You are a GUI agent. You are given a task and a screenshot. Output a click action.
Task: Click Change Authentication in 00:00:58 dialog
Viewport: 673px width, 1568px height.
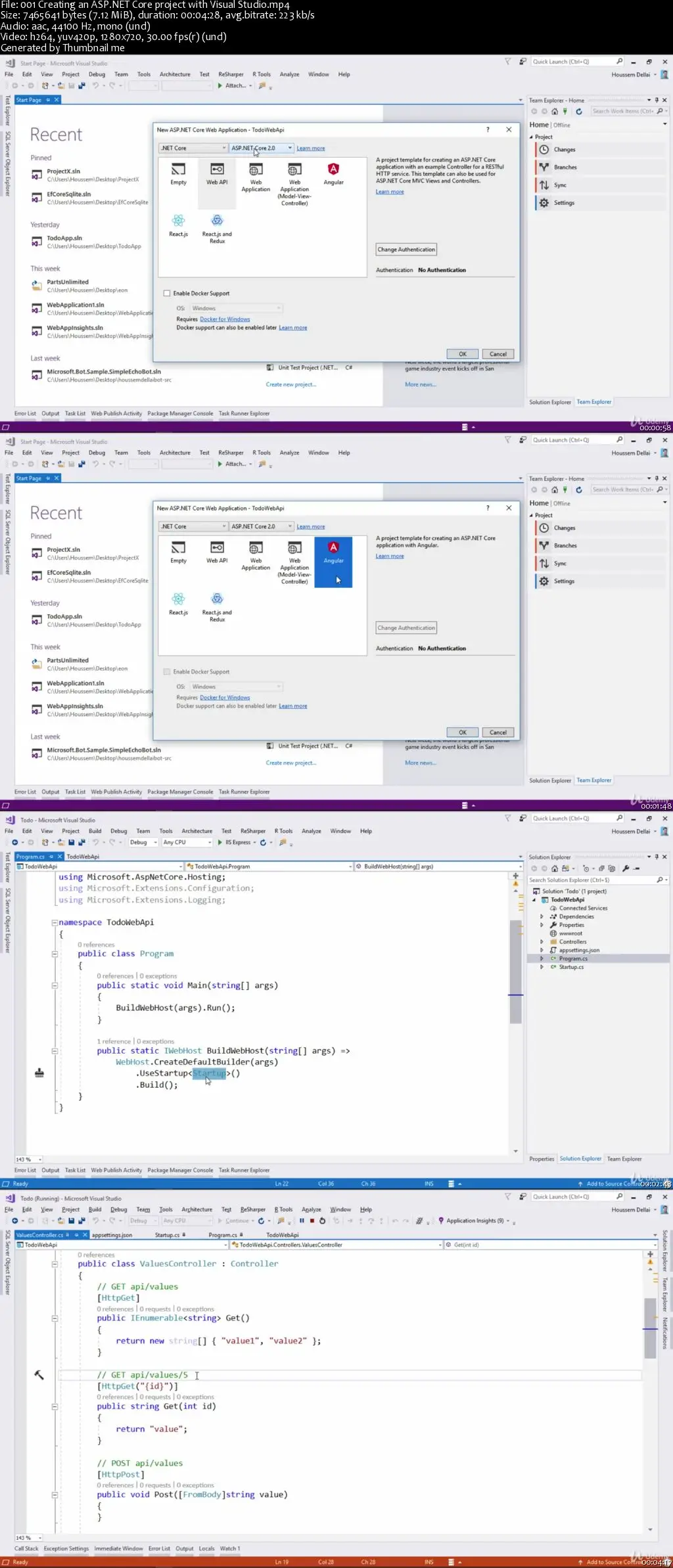406,250
